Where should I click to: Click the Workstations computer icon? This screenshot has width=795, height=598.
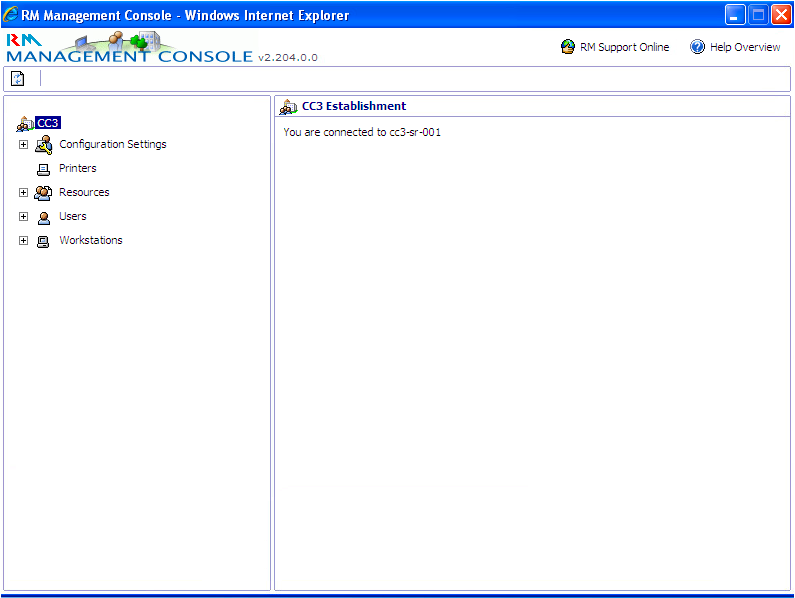click(43, 241)
